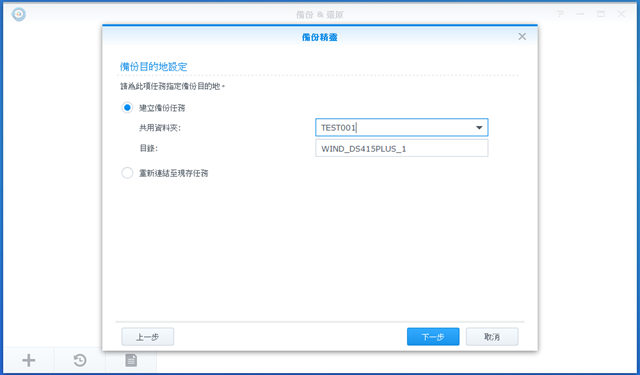Viewport: 640px width, 375px height.
Task: Click the add backup task plus icon
Action: pyautogui.click(x=29, y=360)
